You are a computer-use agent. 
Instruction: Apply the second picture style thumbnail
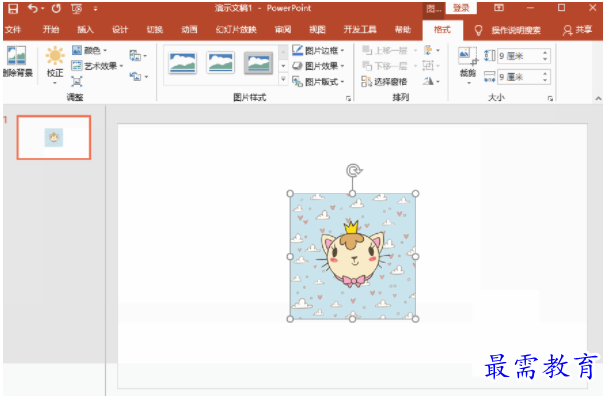point(220,63)
